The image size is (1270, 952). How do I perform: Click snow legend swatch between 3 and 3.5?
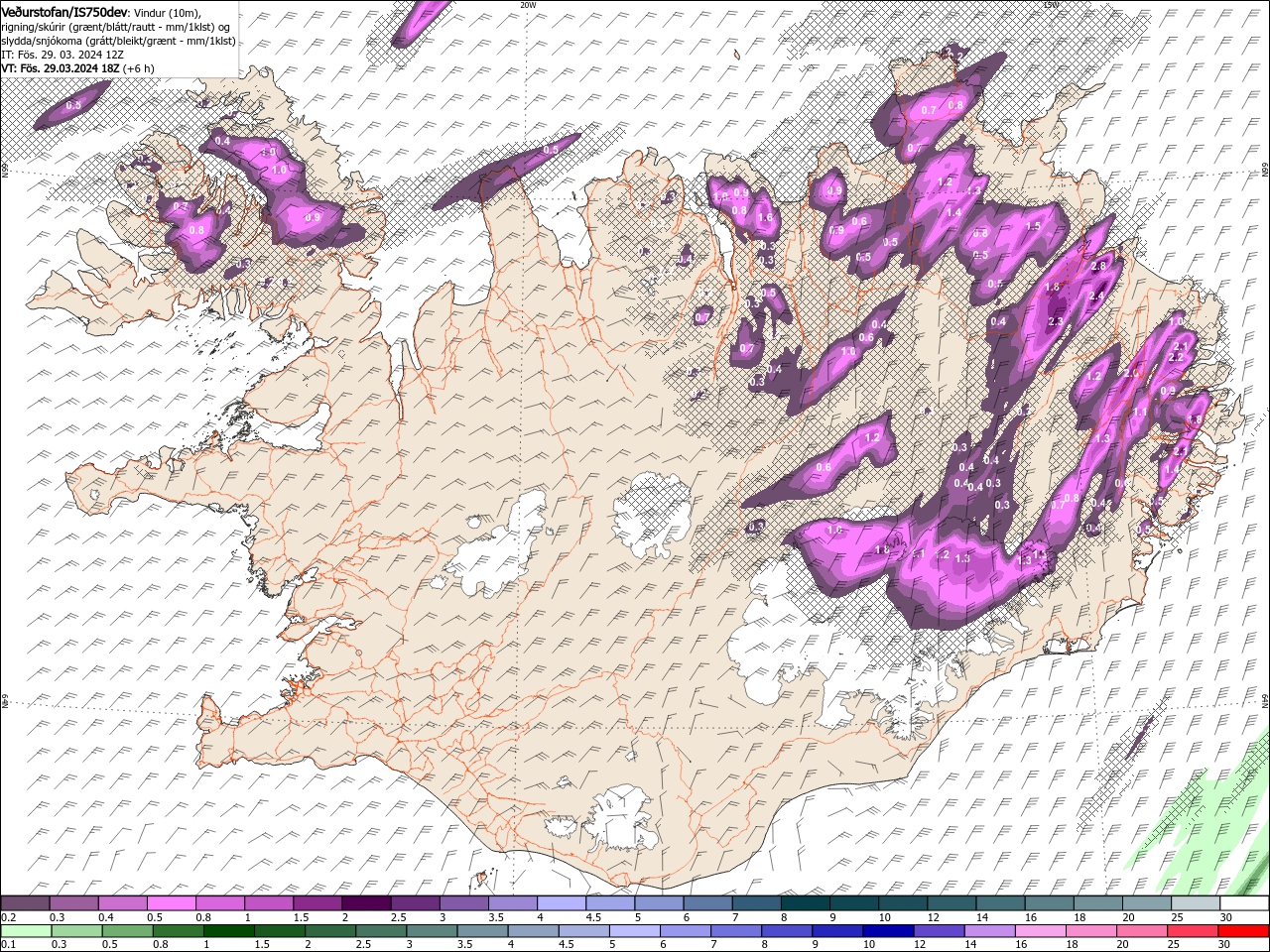click(x=462, y=903)
